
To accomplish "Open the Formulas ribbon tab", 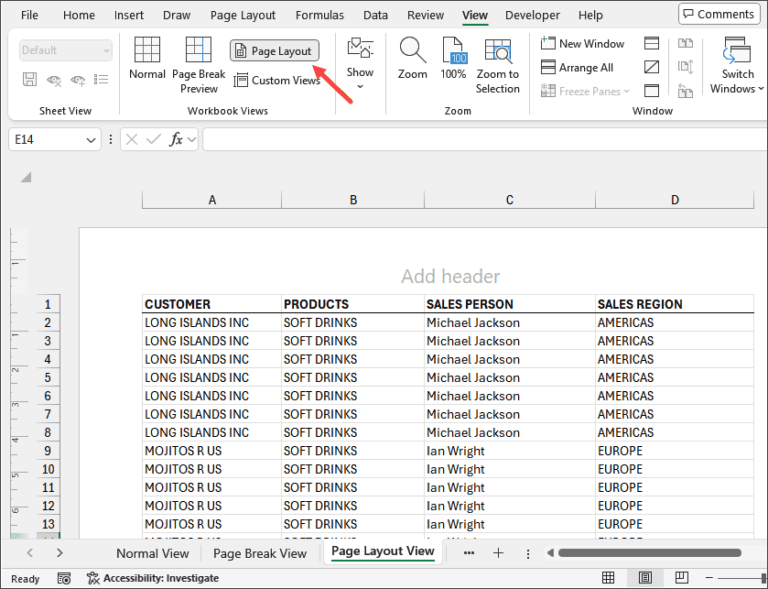I will [320, 15].
